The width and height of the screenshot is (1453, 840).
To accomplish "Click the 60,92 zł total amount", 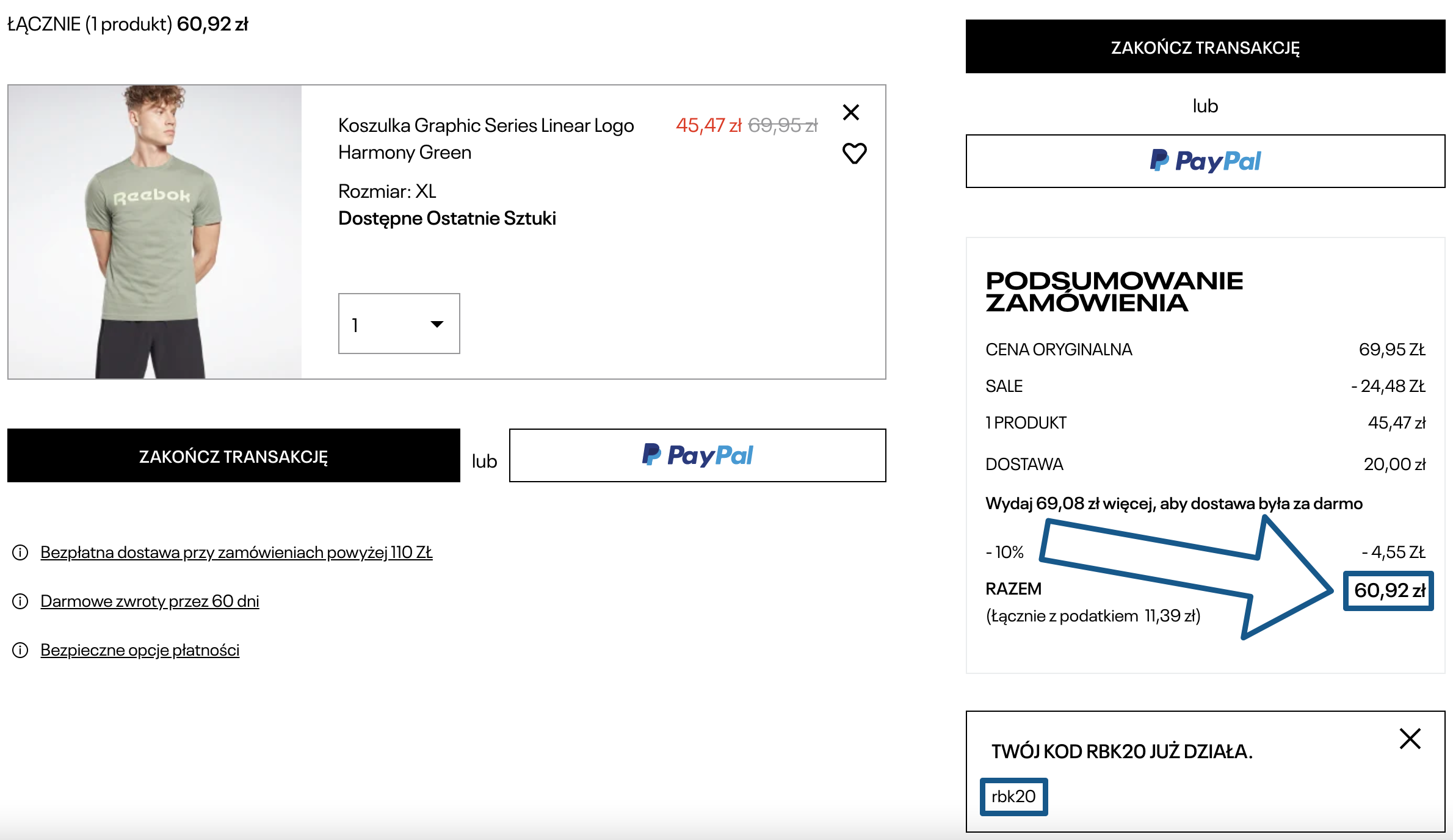I will tap(1389, 590).
